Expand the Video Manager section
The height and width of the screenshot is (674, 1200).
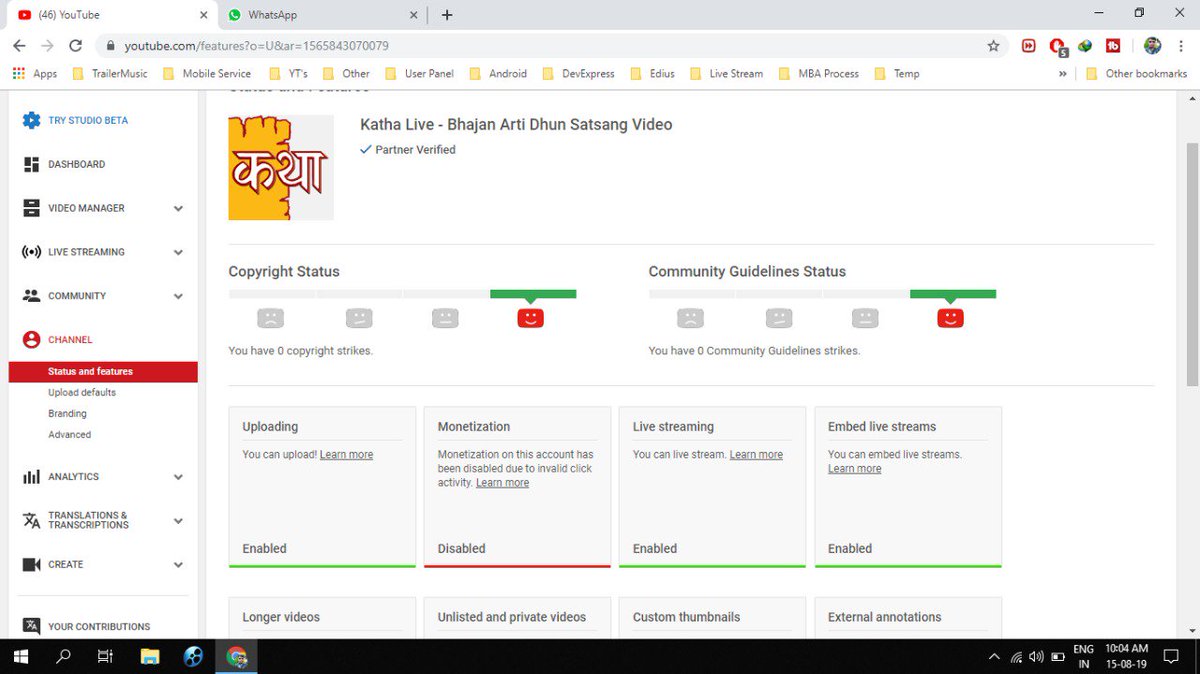pyautogui.click(x=178, y=208)
